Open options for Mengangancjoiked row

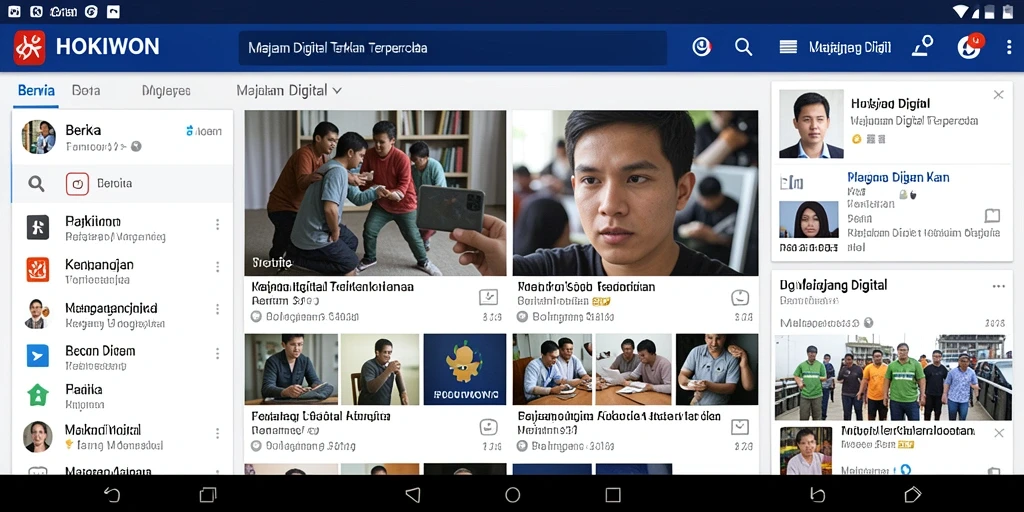217,310
